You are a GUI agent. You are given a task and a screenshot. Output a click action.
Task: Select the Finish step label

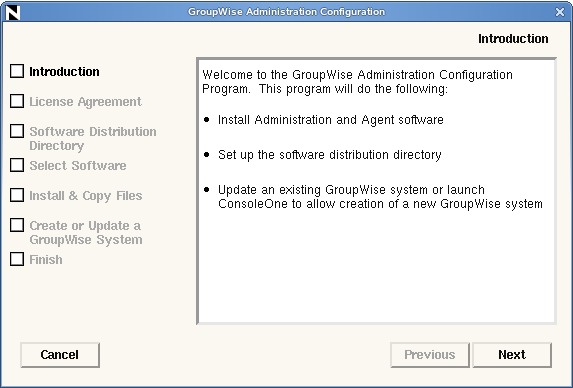coord(46,260)
